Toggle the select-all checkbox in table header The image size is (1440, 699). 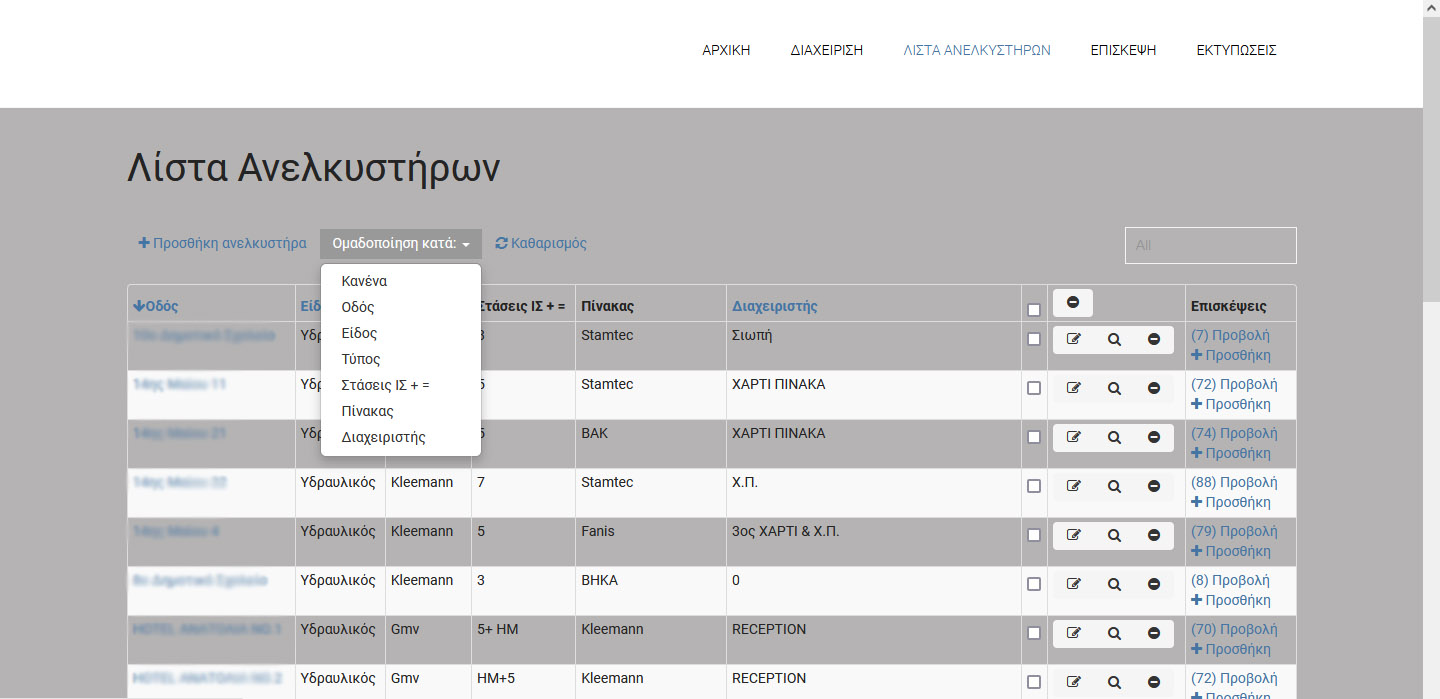1034,310
